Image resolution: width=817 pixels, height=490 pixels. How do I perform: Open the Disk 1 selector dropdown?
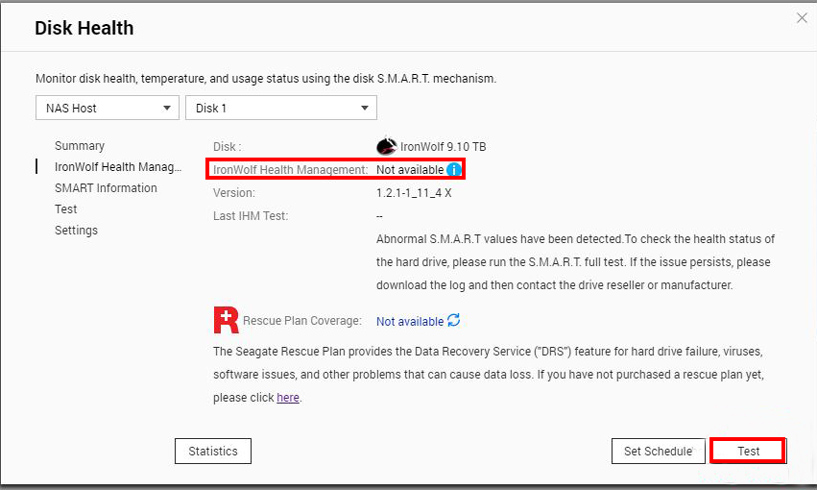coord(281,108)
